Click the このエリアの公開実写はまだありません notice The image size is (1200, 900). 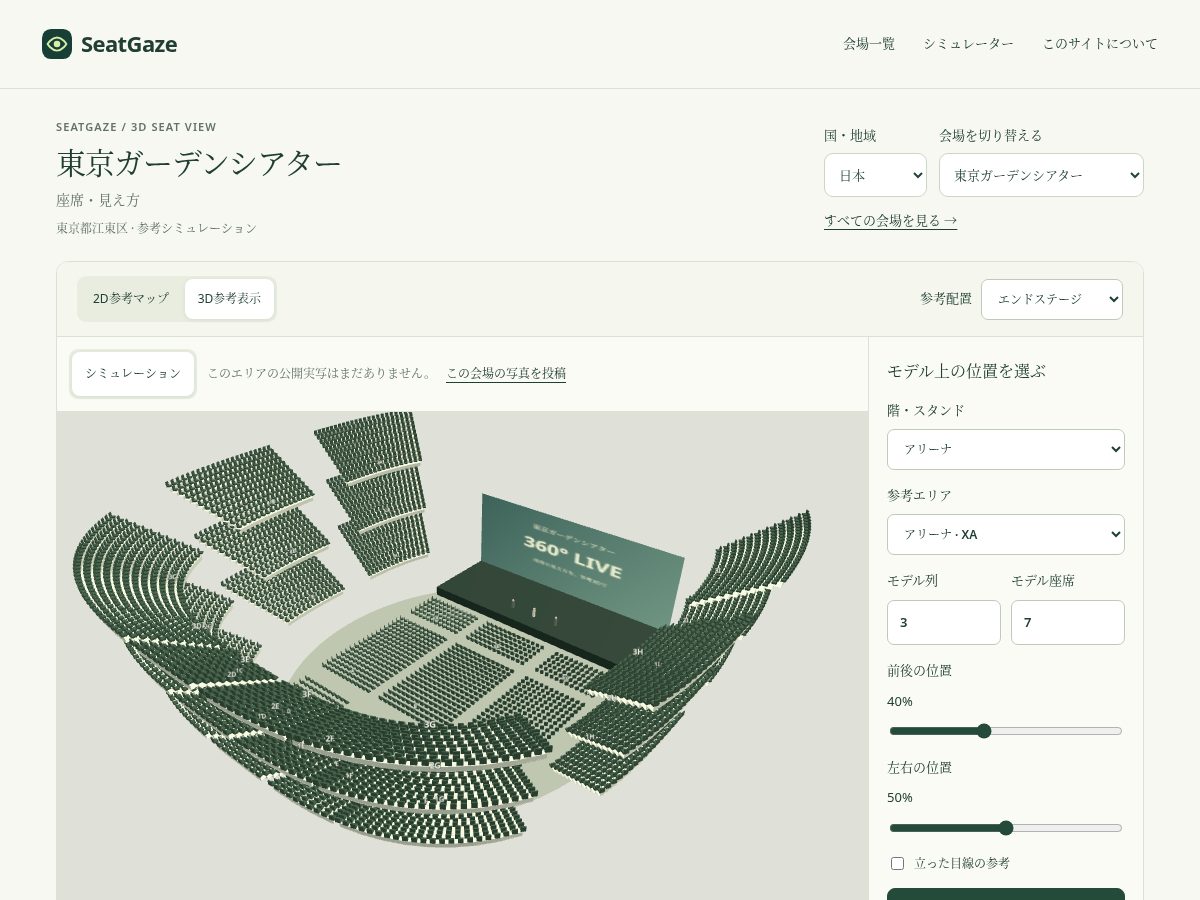click(320, 373)
